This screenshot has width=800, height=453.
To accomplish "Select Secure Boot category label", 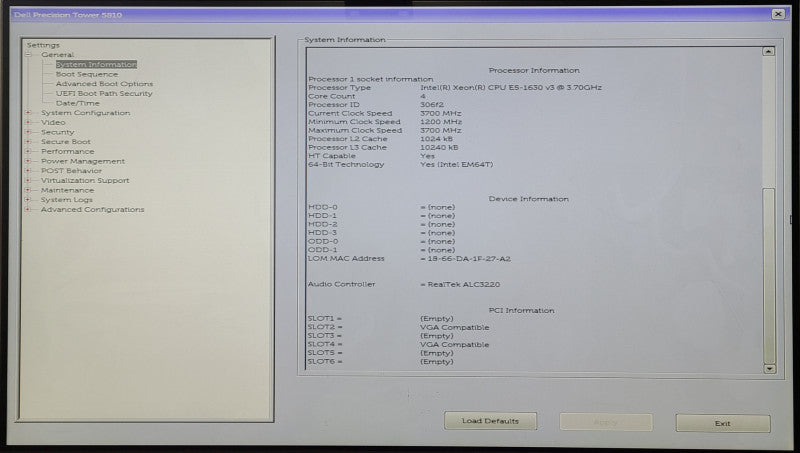I will (x=66, y=142).
